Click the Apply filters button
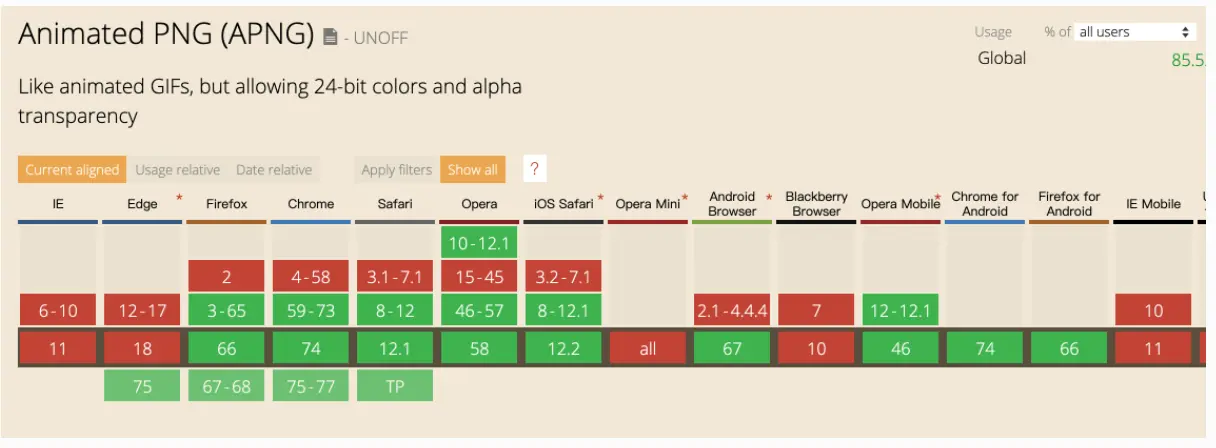 [397, 170]
